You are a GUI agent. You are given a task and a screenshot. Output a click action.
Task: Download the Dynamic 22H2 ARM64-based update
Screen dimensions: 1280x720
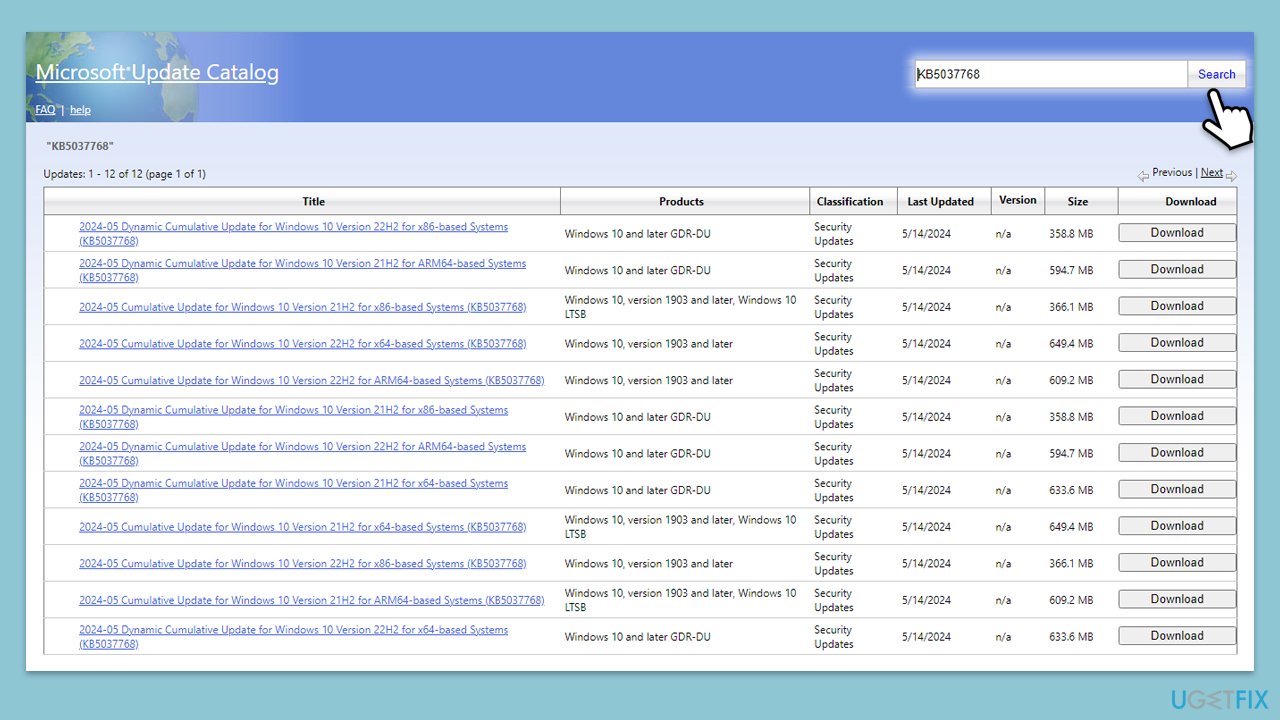1177,452
